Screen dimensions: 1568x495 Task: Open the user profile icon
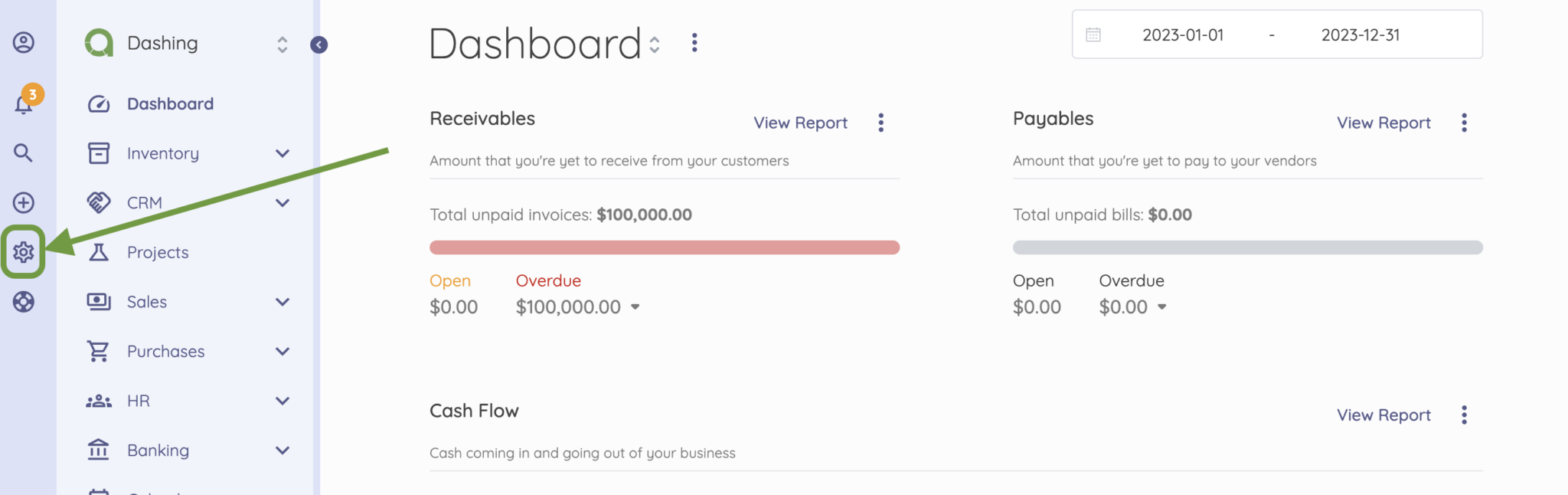pos(24,43)
